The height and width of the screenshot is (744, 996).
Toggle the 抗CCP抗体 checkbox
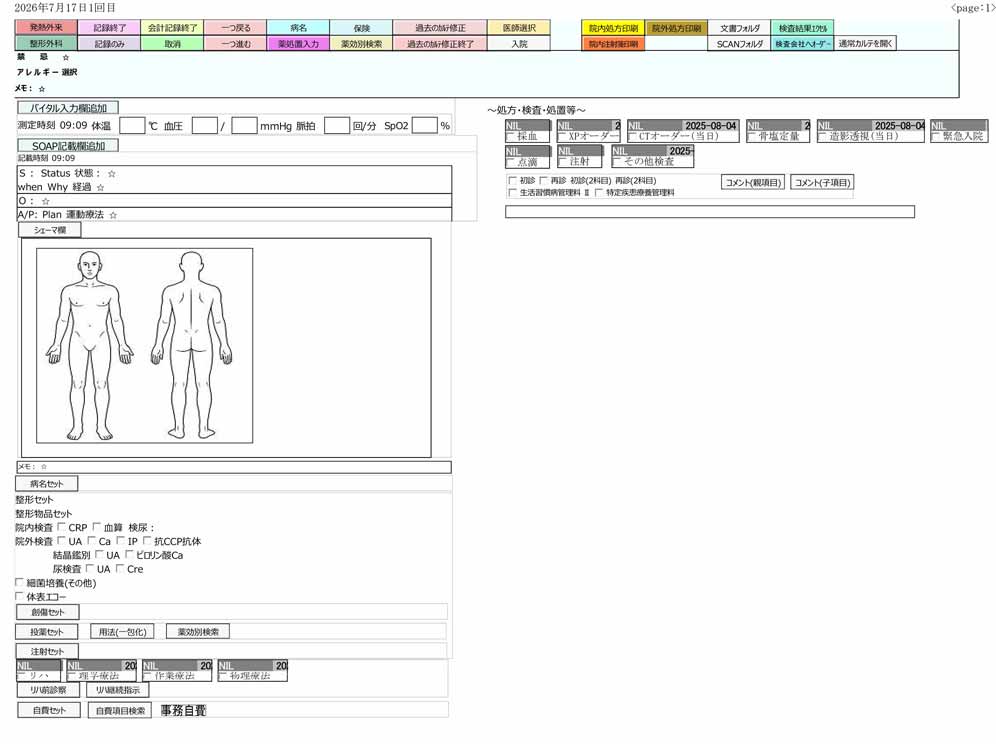(x=147, y=541)
